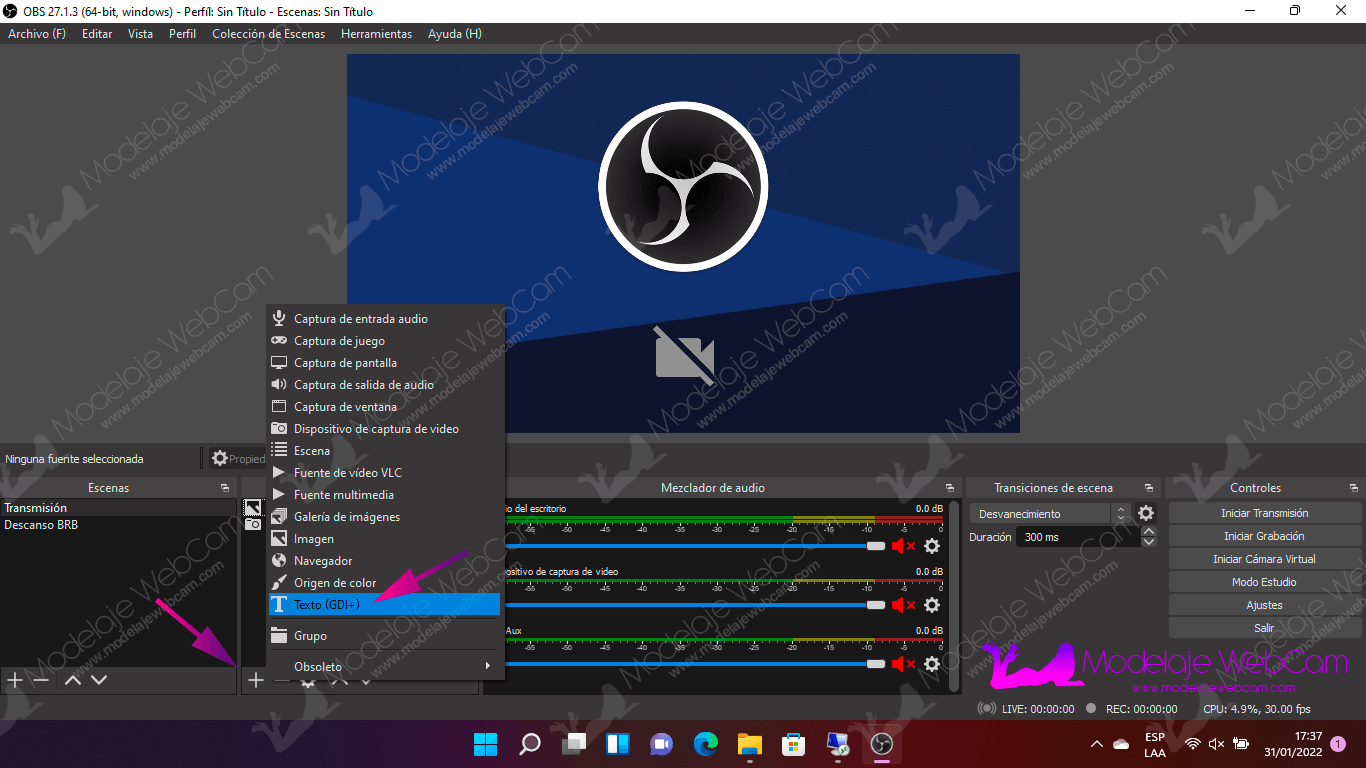
Task: Click the minus icon under the Escenas list
Action: (x=41, y=680)
